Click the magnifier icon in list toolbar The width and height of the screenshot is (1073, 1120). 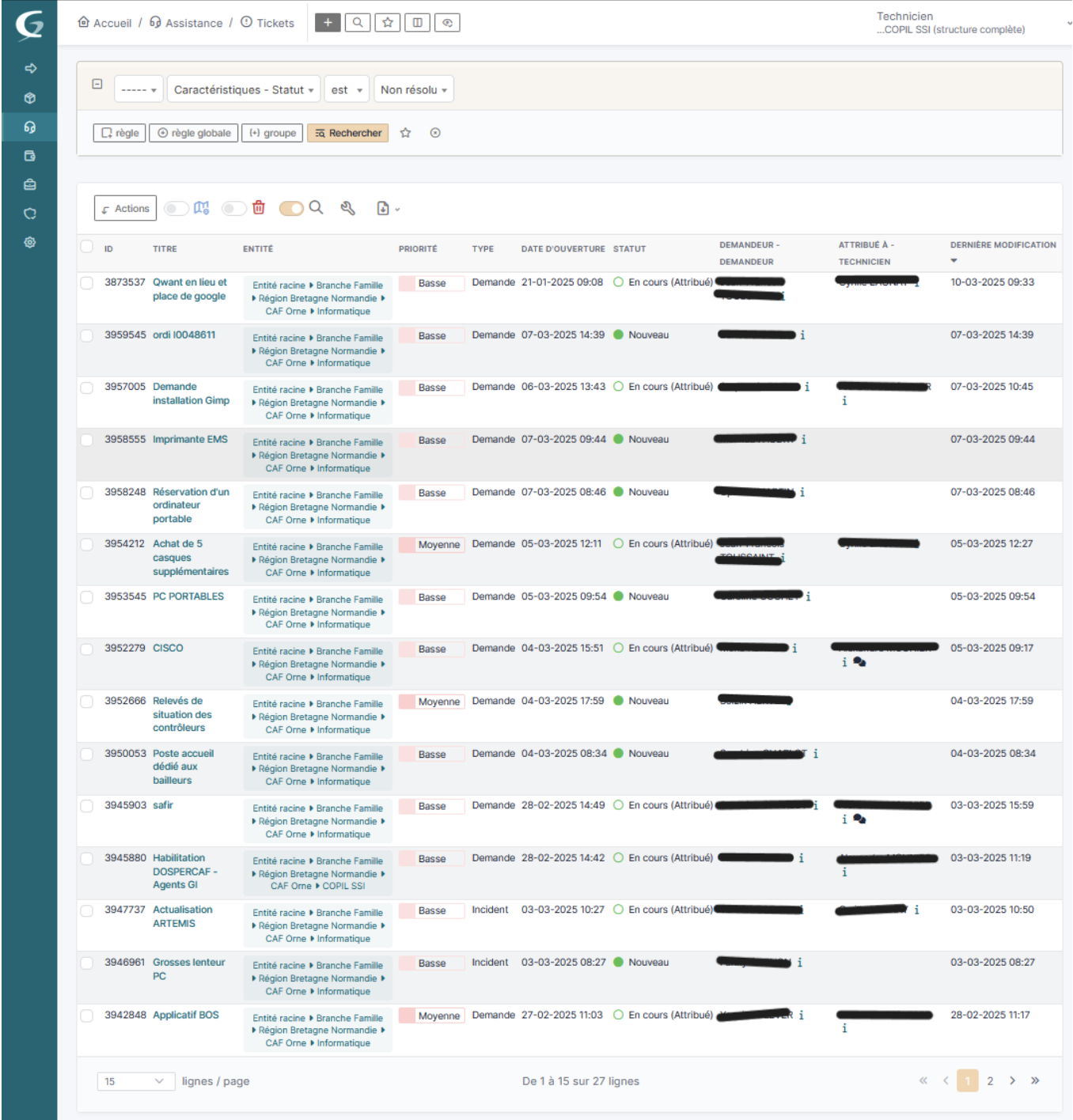316,207
